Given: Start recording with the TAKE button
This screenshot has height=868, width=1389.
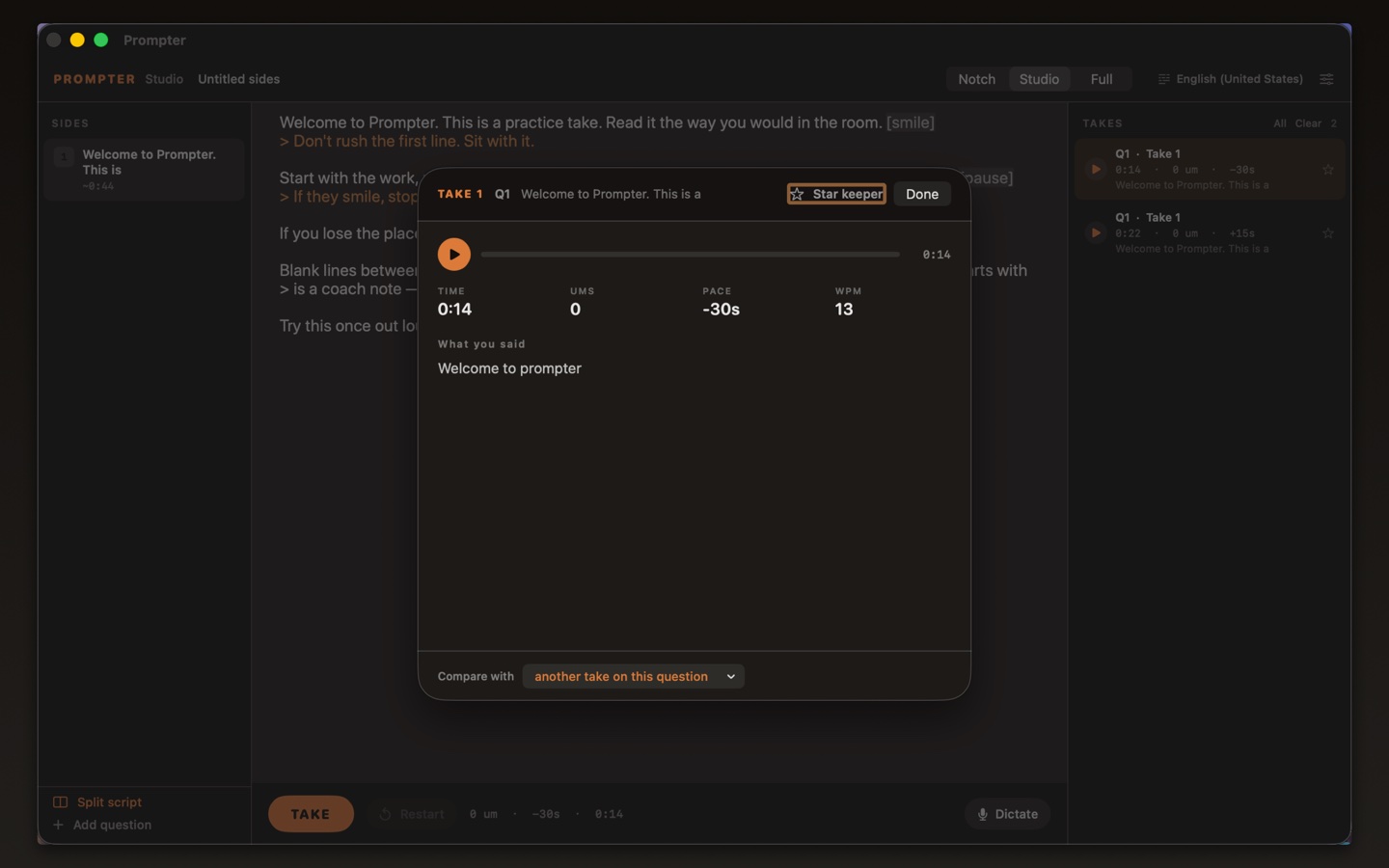Looking at the screenshot, I should [311, 814].
